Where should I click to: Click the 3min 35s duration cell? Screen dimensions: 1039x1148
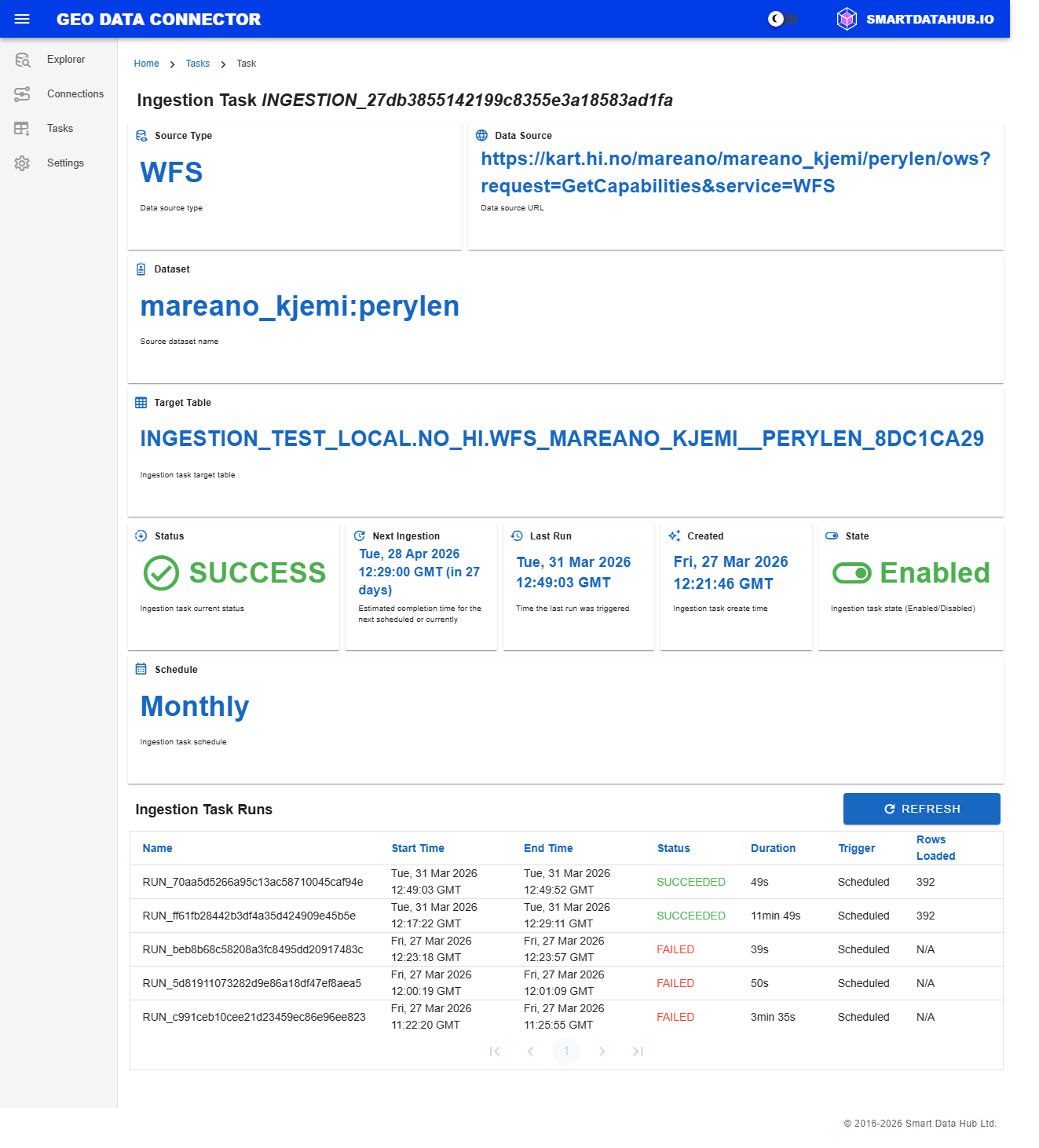773,1017
